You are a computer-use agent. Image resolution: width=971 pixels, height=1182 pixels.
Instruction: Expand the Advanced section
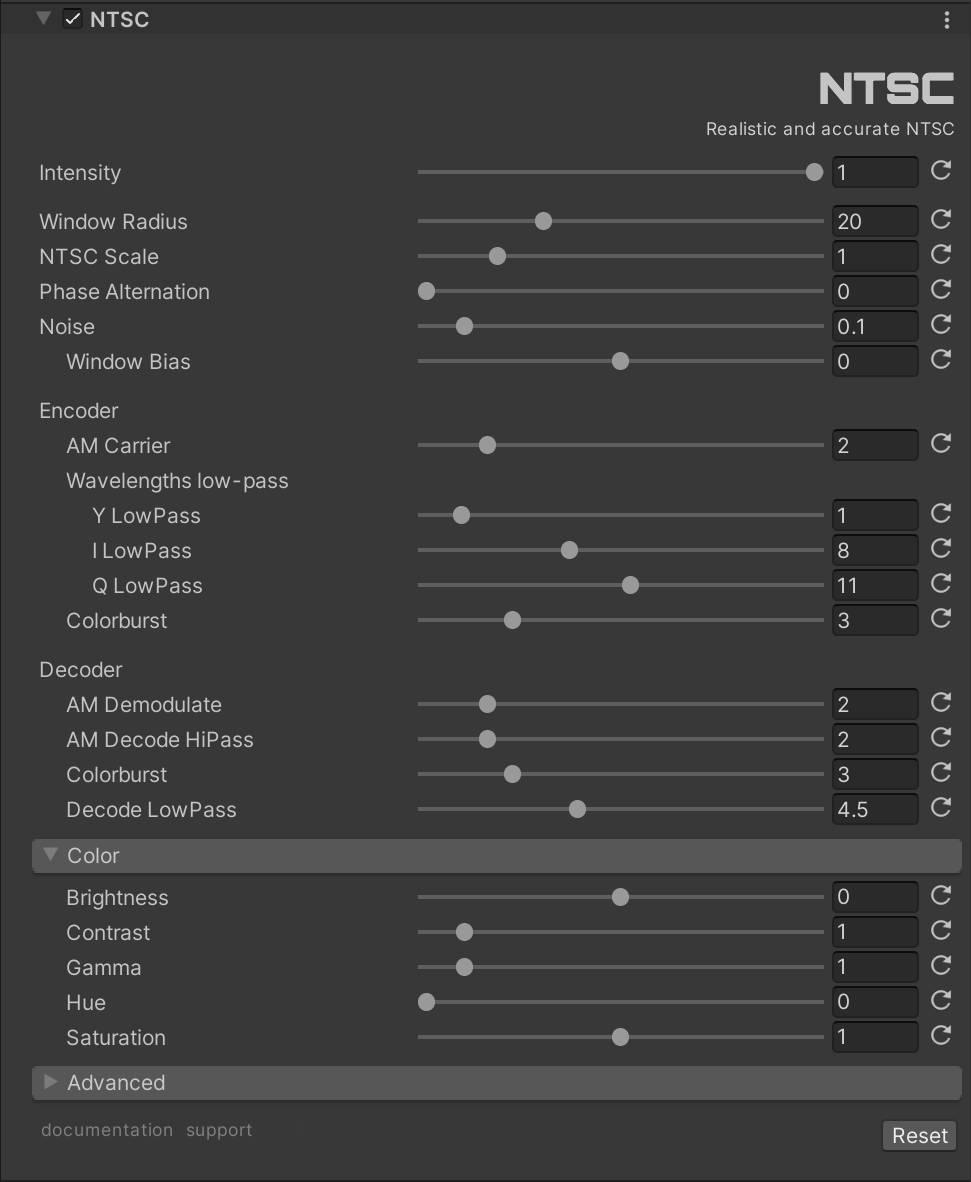point(51,1082)
